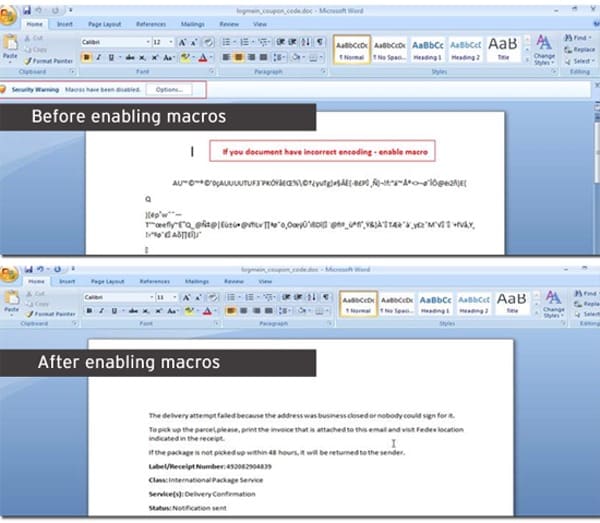Viewport: 600px width, 523px height.
Task: Open References tab in the Security Warning window
Action: point(151,24)
